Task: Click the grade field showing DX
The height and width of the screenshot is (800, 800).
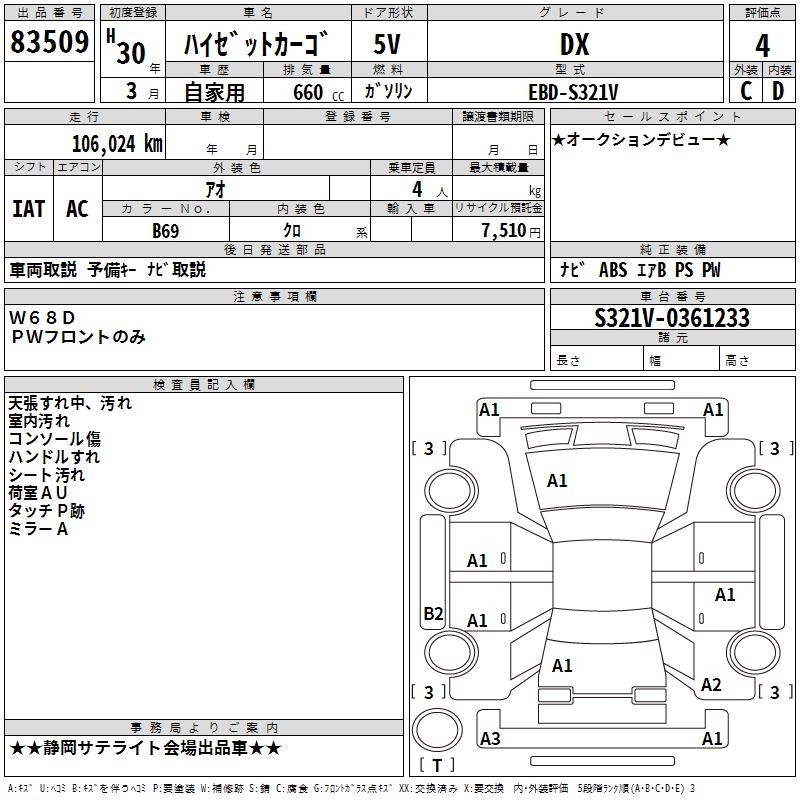Action: pos(573,44)
